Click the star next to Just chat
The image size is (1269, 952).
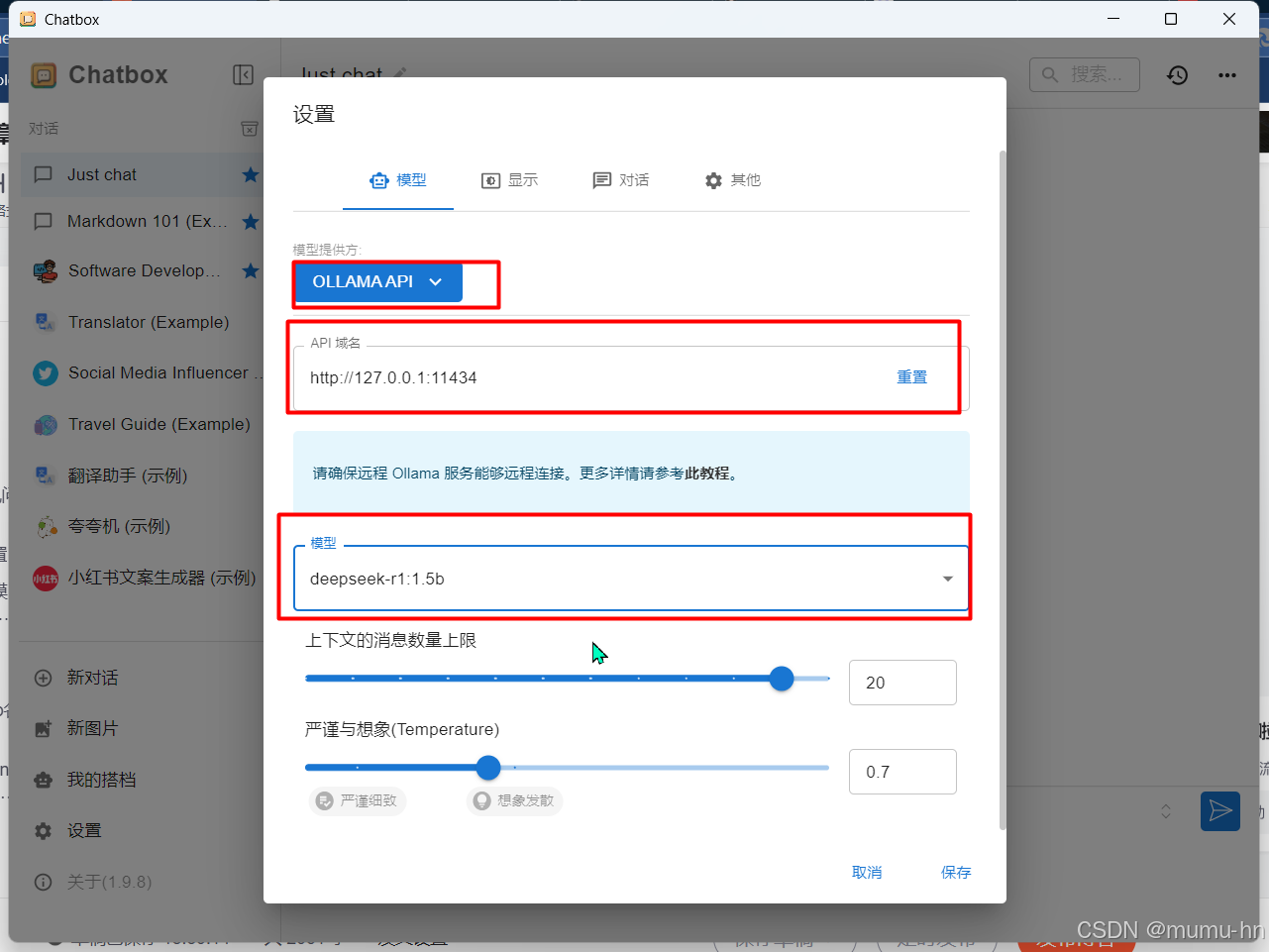[251, 174]
